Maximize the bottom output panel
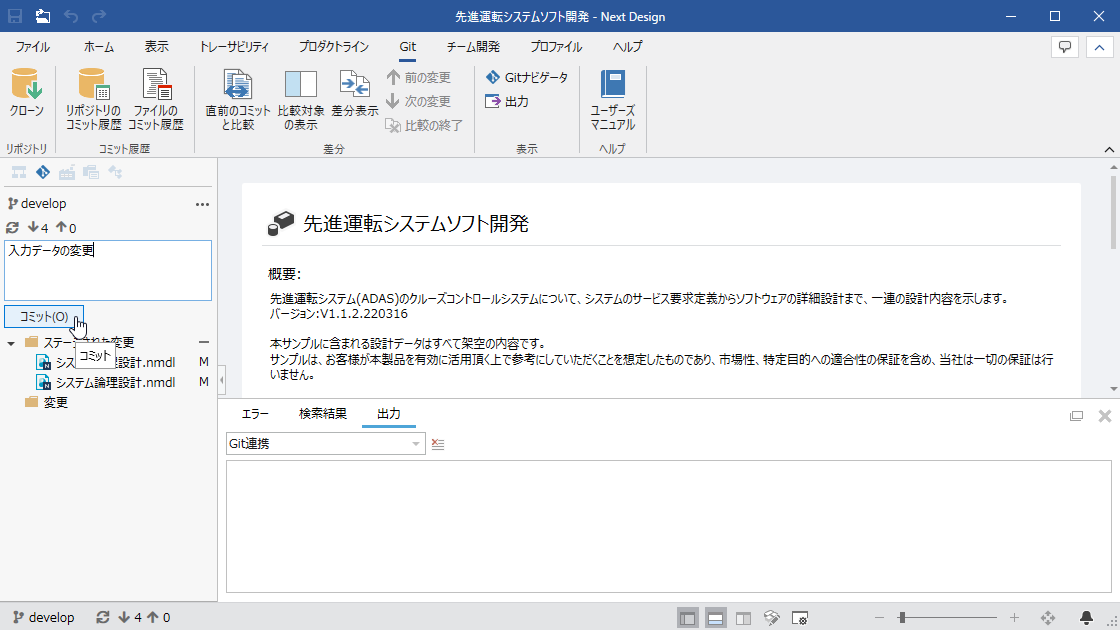Screen dimensions: 1120x630 click(x=1076, y=416)
